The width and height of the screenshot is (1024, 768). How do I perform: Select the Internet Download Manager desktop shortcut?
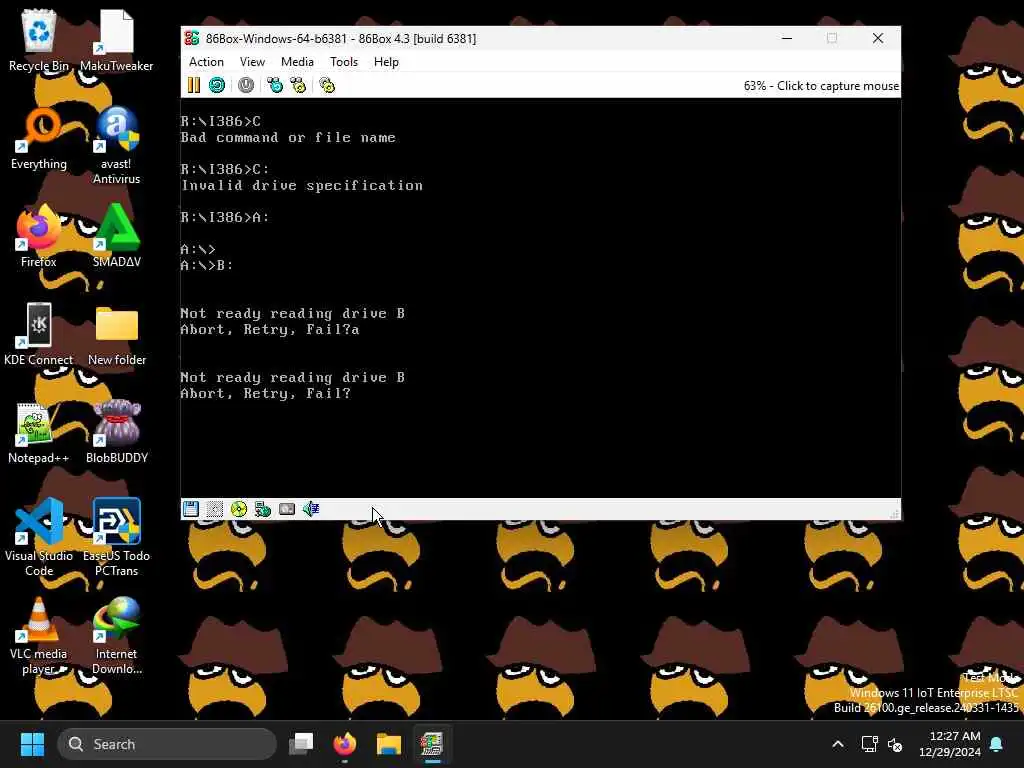coord(116,635)
